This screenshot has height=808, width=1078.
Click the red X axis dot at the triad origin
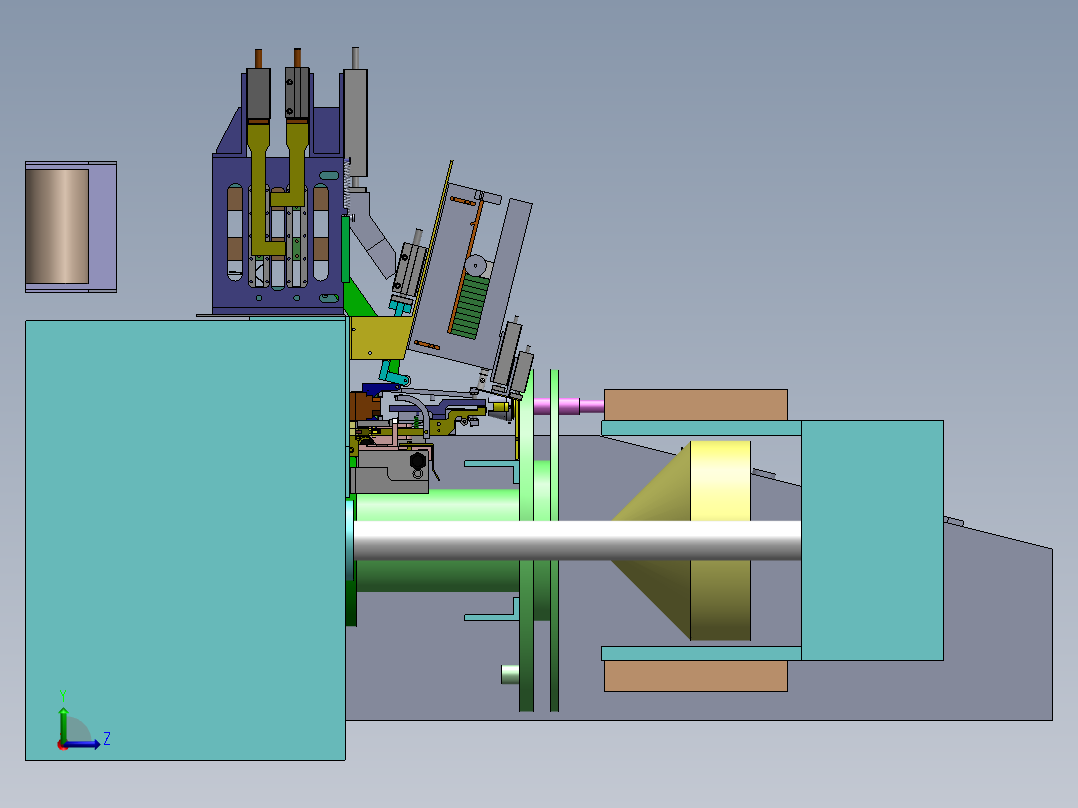(x=62, y=746)
